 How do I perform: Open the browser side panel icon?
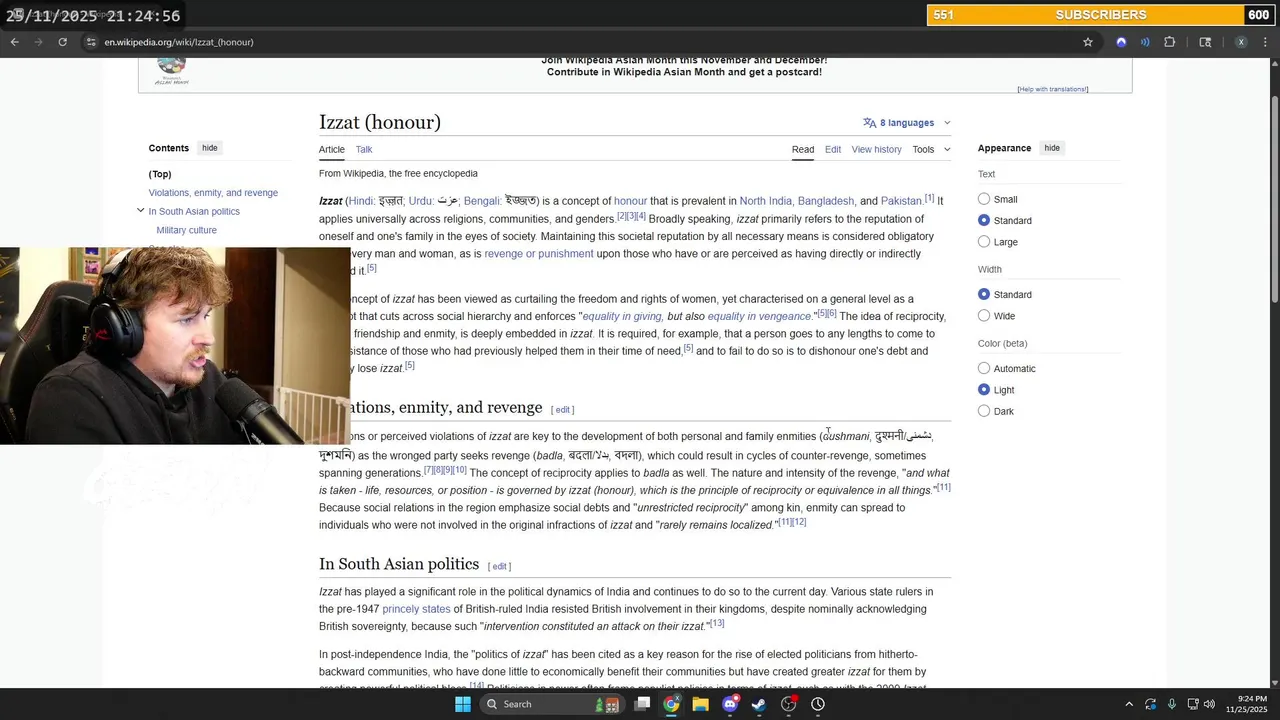pos(1205,42)
